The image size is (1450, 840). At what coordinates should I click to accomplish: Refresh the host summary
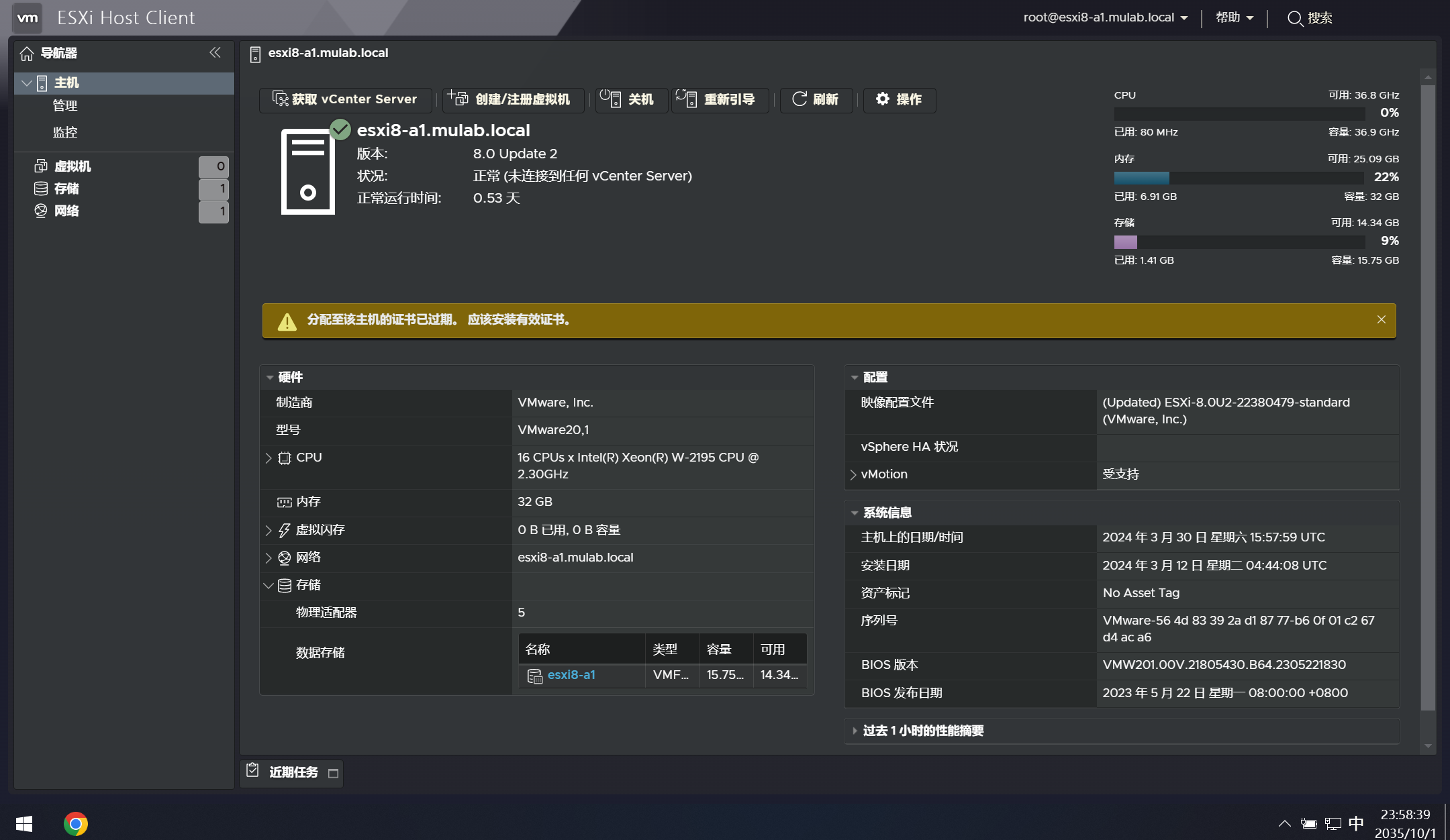816,100
